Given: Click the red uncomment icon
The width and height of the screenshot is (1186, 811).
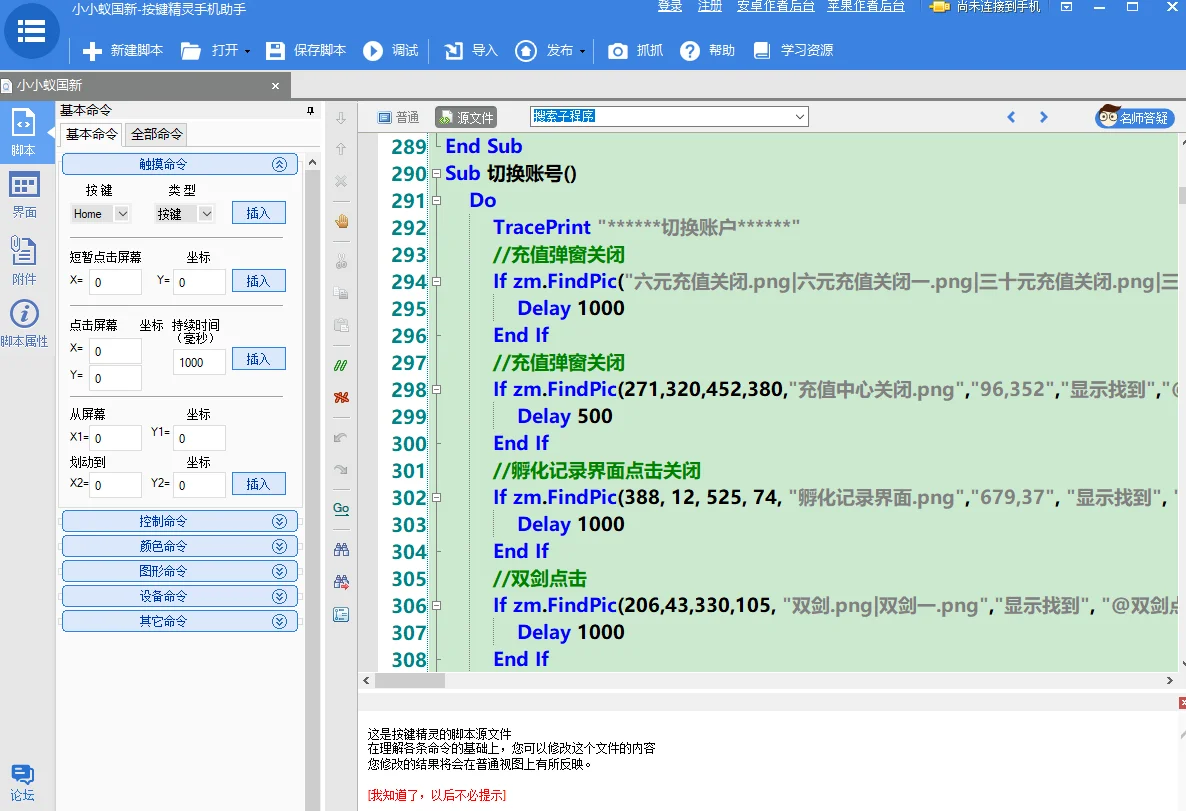Looking at the screenshot, I should tap(342, 397).
